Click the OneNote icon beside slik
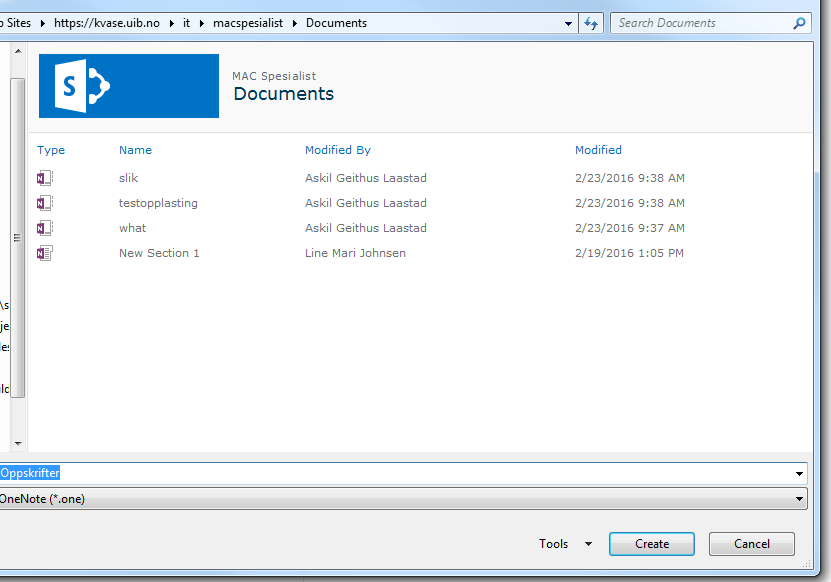Viewport: 831px width, 582px height. (44, 178)
